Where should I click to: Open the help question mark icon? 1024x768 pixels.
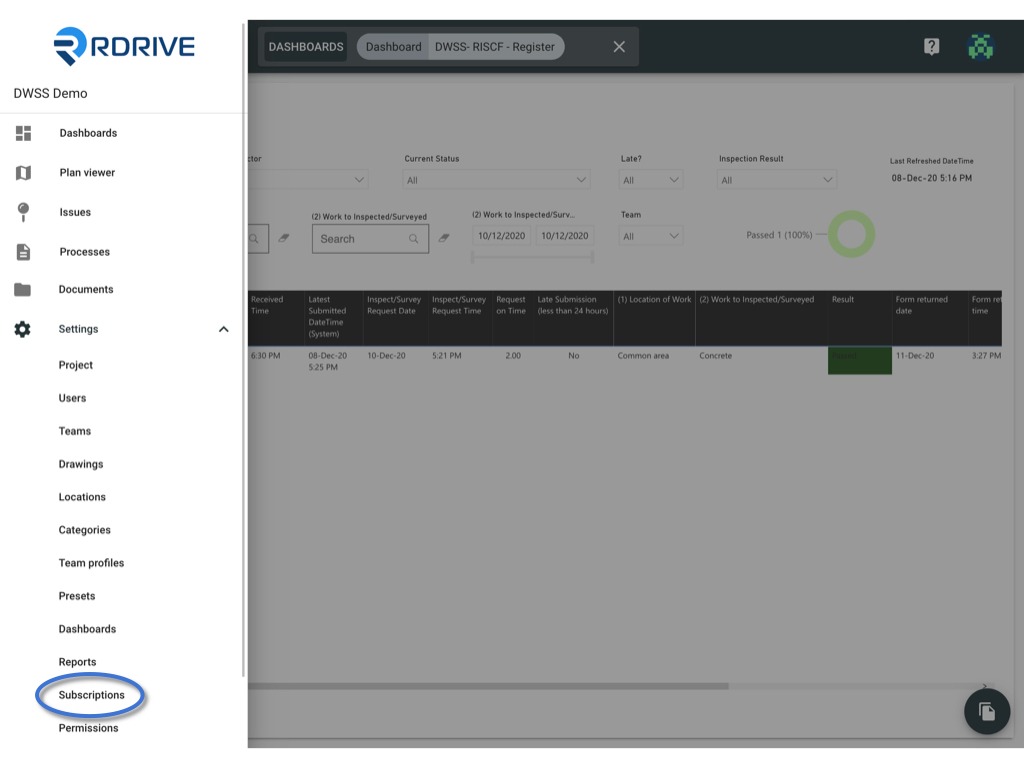(x=931, y=46)
